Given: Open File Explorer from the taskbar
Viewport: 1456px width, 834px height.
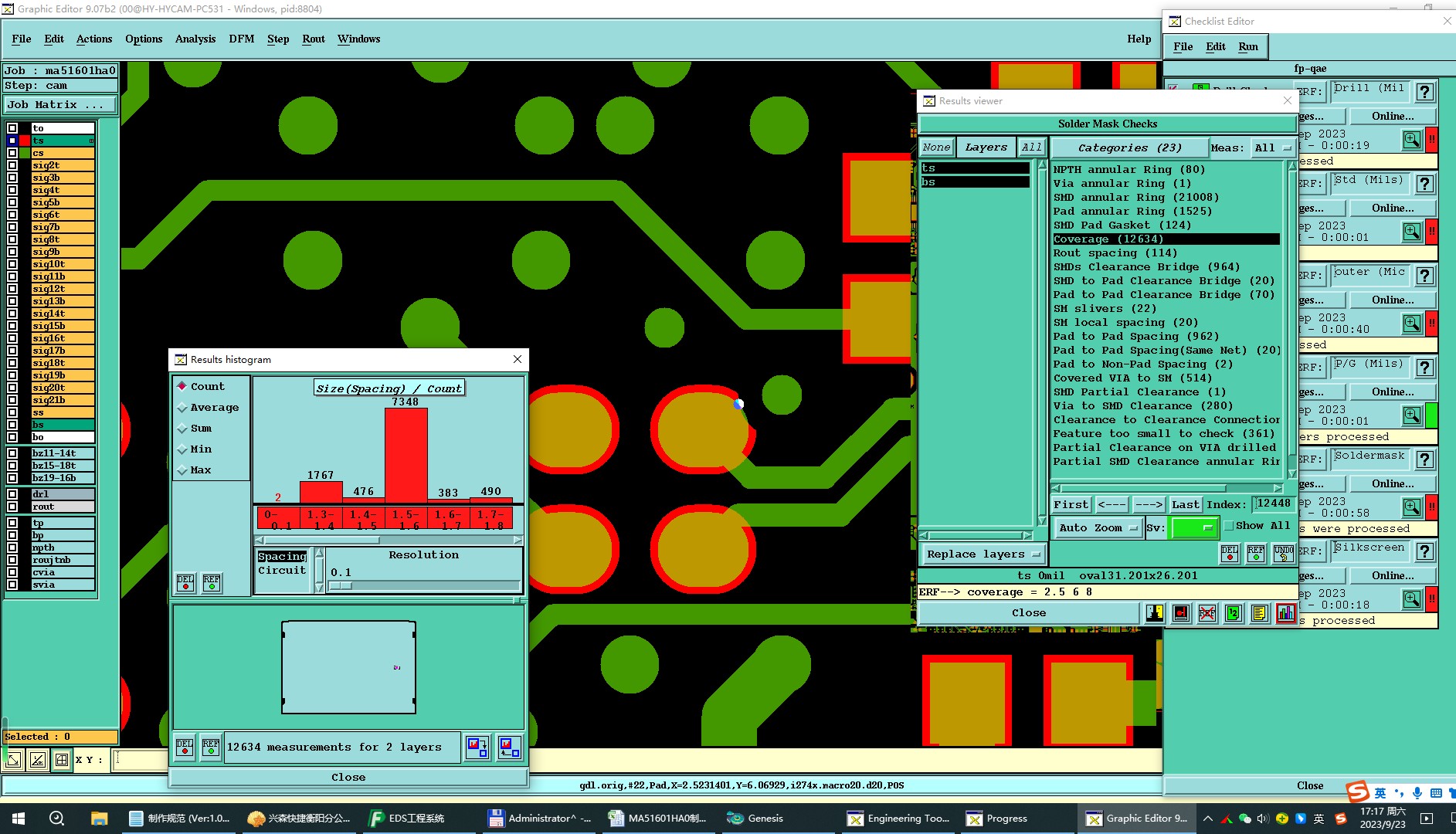Looking at the screenshot, I should coord(99,819).
